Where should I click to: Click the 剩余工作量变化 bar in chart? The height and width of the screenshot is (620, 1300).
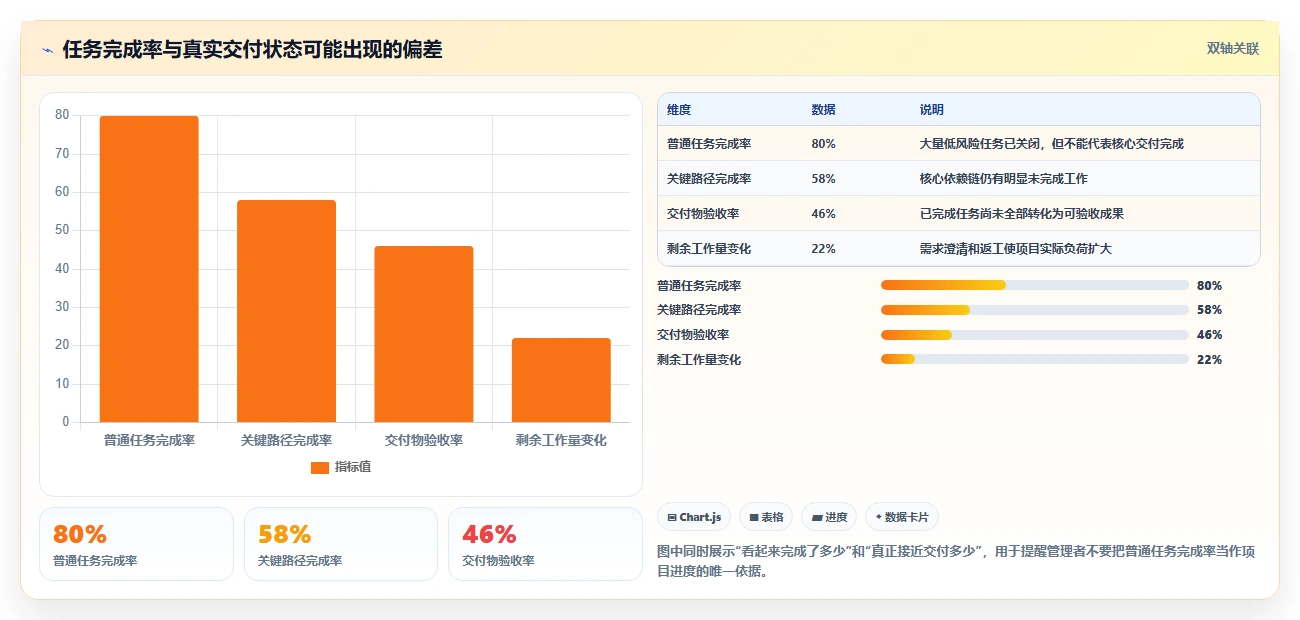[561, 380]
